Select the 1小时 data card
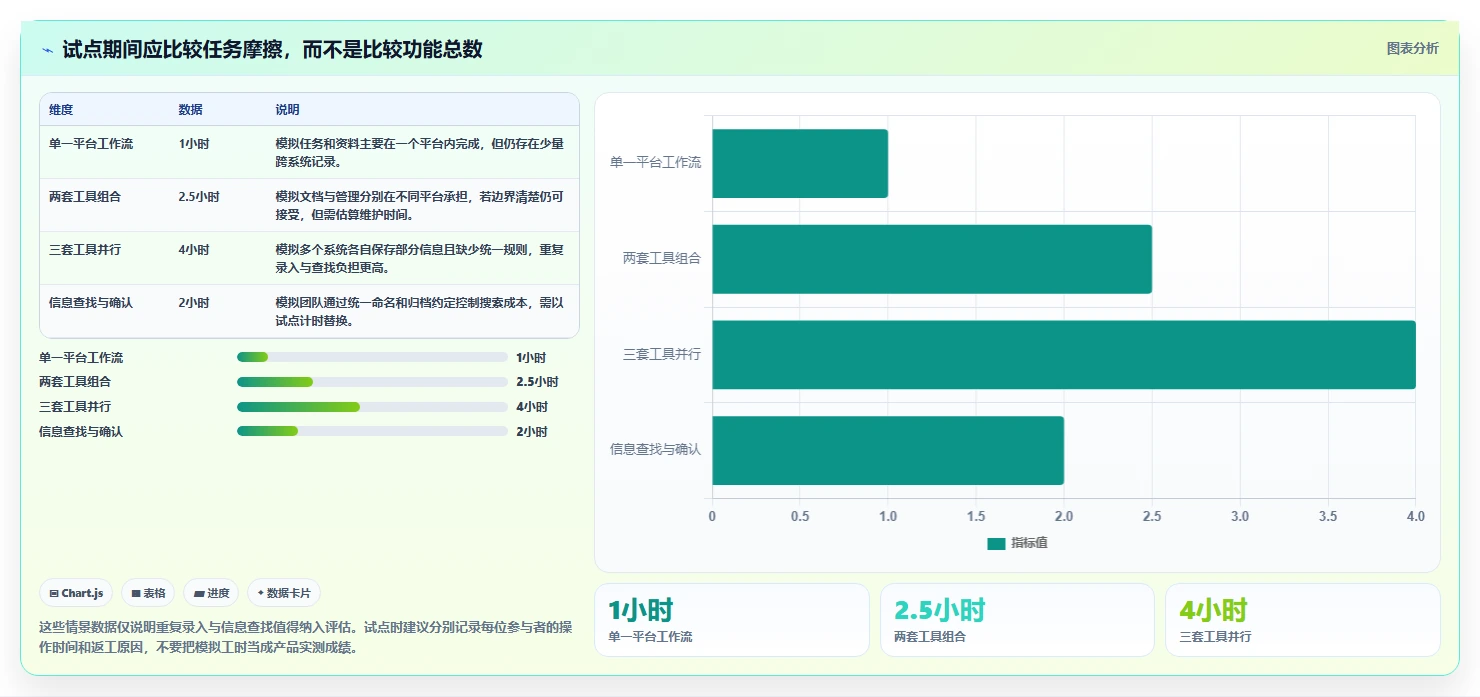Screen dimensions: 1480x697 coord(732,620)
